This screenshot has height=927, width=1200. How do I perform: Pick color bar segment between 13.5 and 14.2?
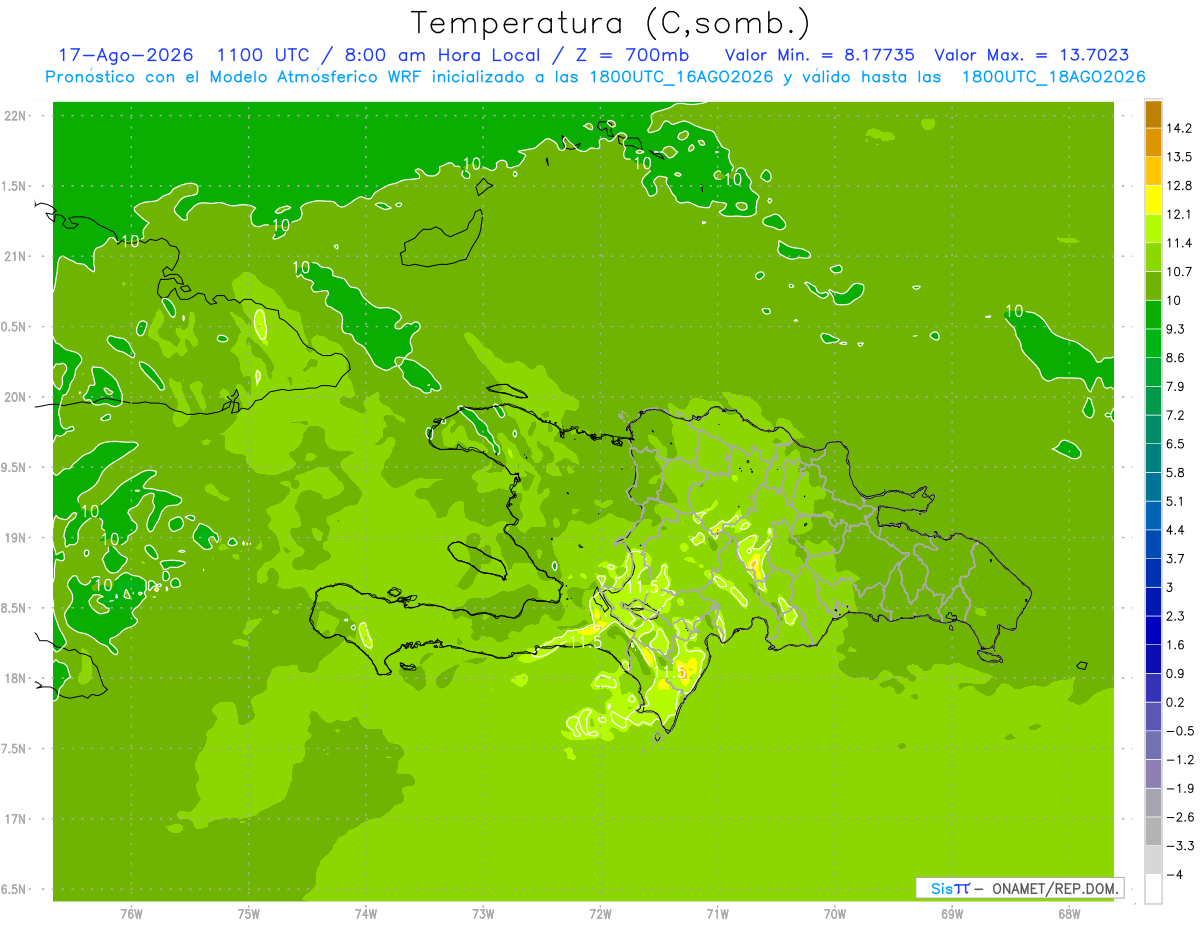click(1153, 143)
